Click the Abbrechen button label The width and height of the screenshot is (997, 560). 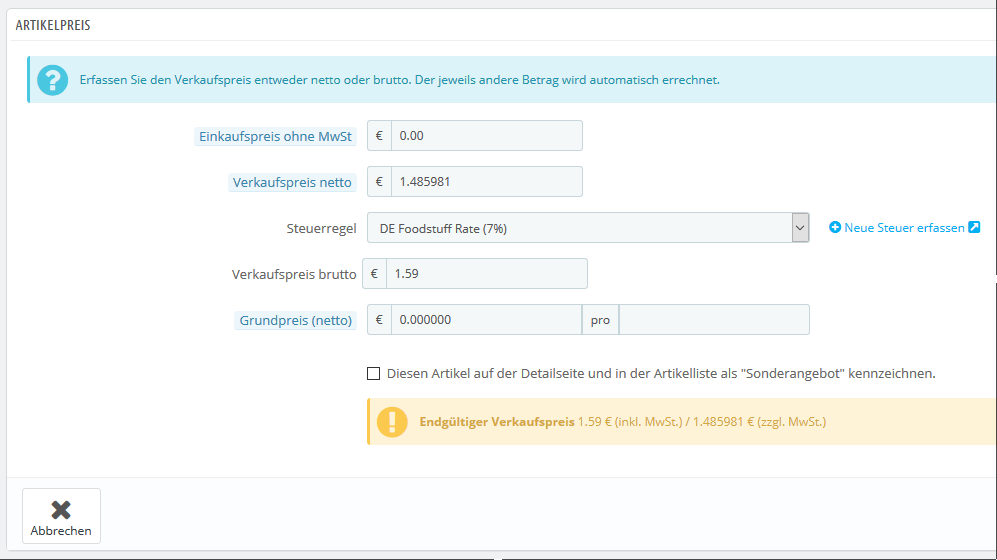click(61, 531)
